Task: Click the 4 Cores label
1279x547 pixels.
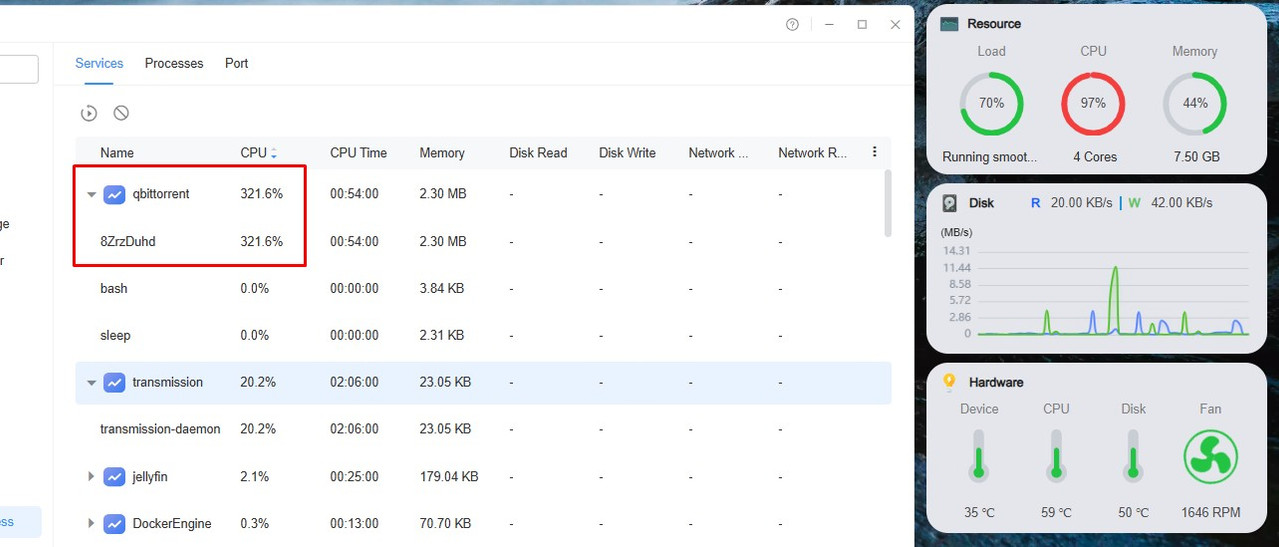Action: (x=1095, y=157)
